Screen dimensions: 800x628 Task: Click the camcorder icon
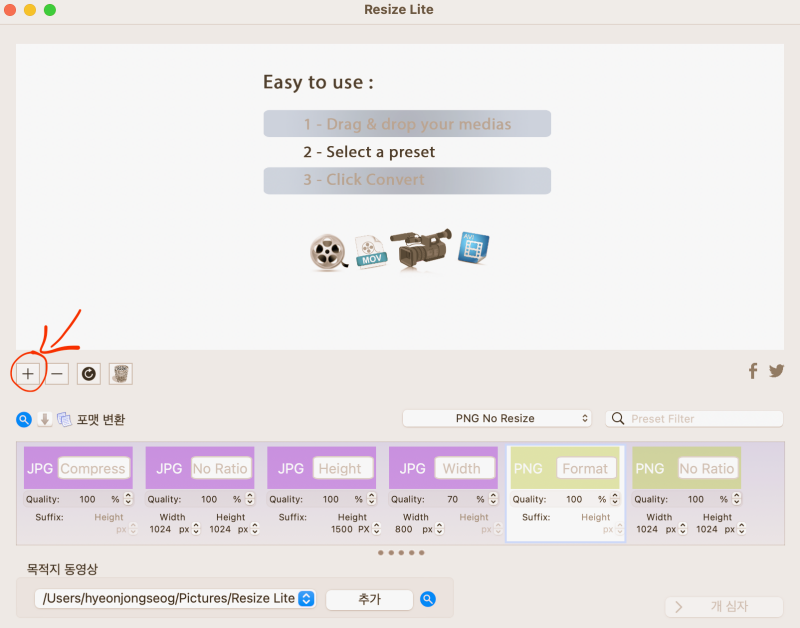coord(421,248)
